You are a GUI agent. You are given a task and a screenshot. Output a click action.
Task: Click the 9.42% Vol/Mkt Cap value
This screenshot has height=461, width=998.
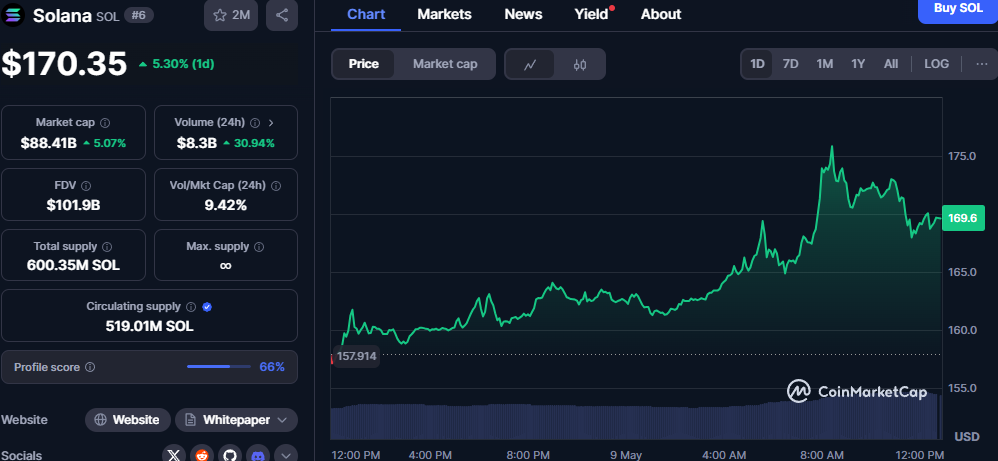click(x=225, y=205)
